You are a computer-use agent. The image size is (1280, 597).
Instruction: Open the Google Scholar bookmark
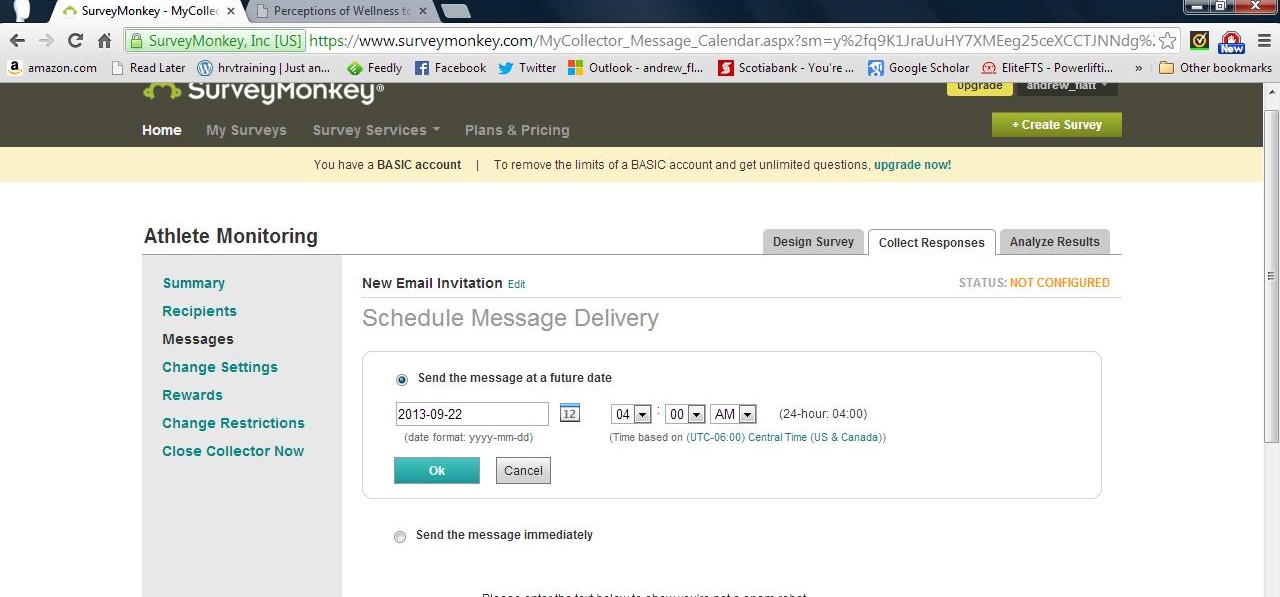pos(918,68)
